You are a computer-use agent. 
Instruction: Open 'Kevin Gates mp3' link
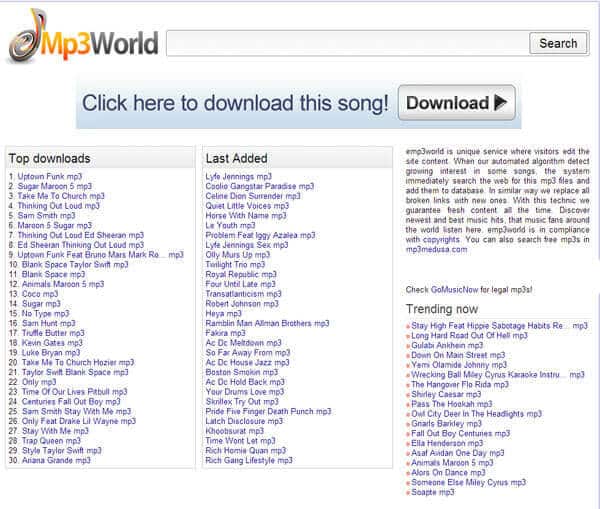click(x=52, y=343)
